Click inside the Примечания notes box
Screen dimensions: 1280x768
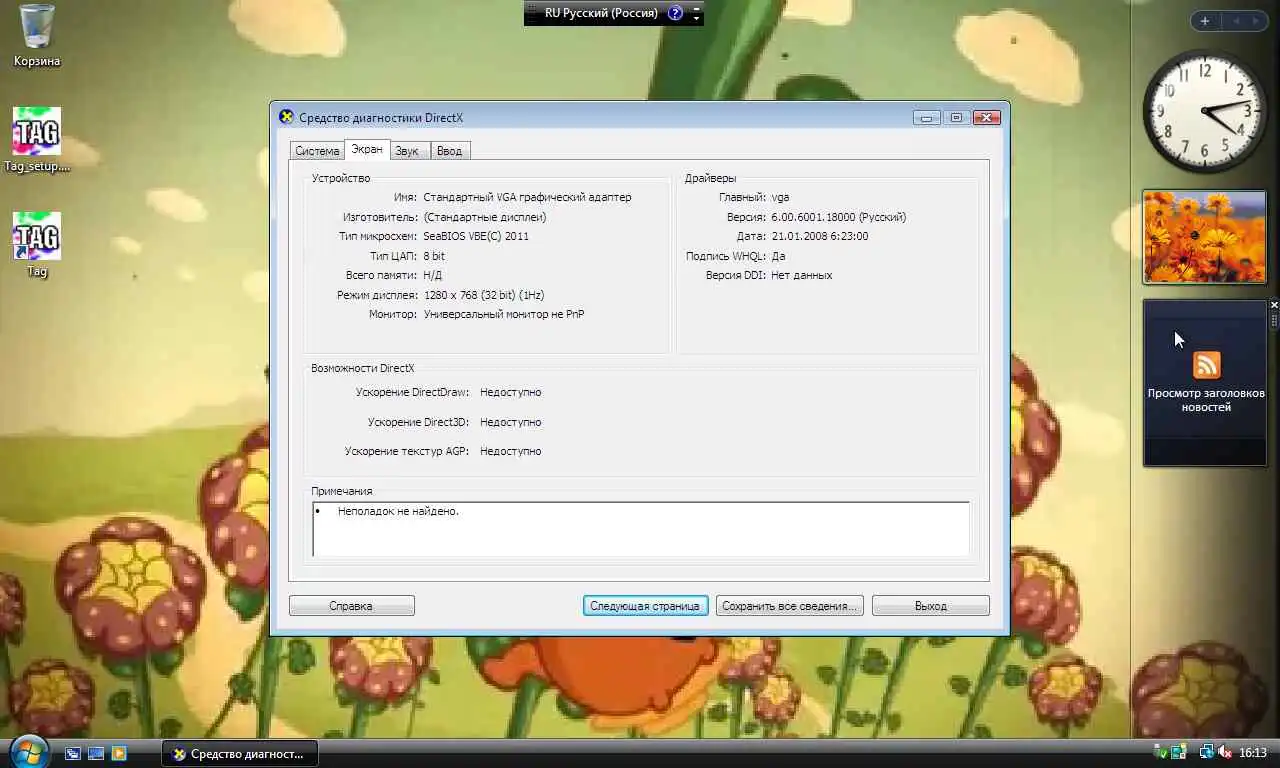click(641, 529)
